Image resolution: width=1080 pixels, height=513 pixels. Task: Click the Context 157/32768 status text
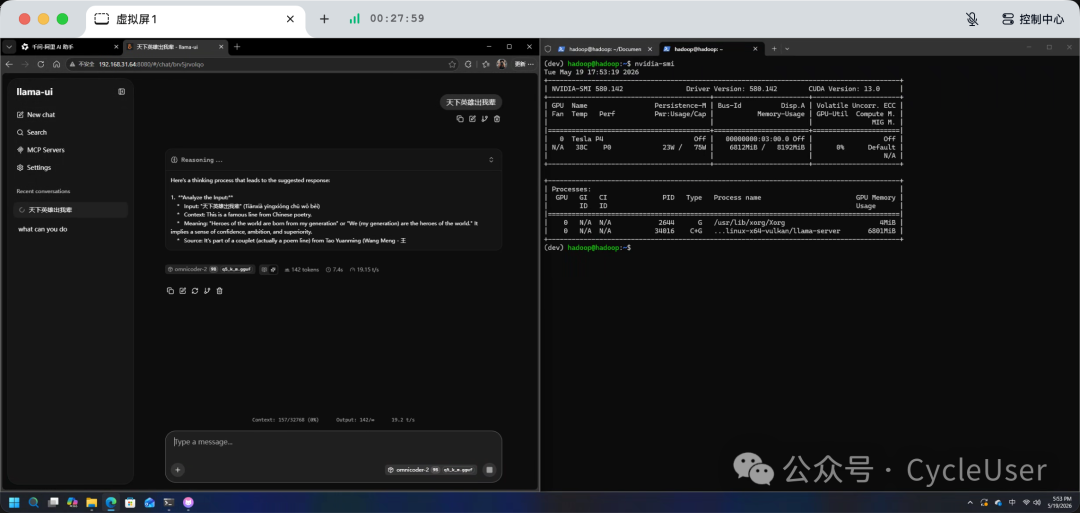click(x=285, y=419)
